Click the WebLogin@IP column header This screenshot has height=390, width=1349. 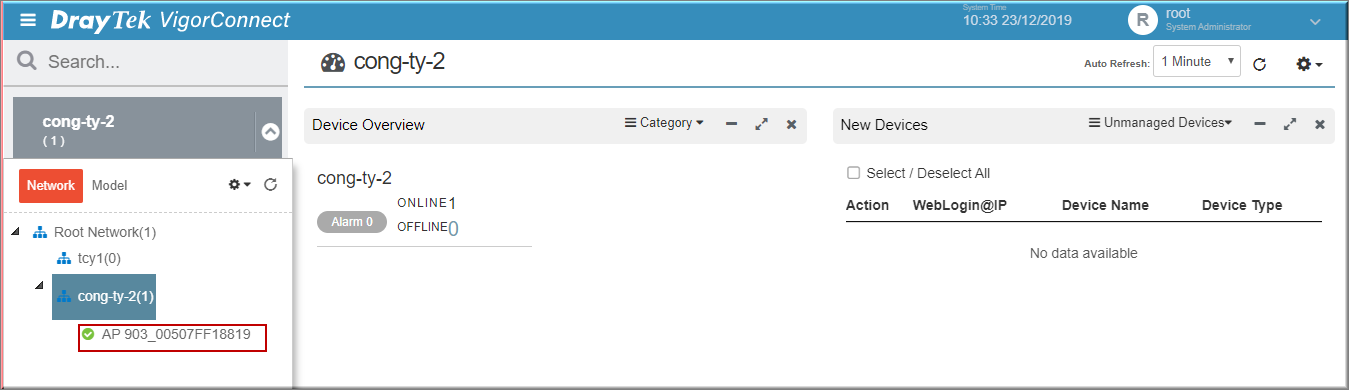tap(960, 205)
